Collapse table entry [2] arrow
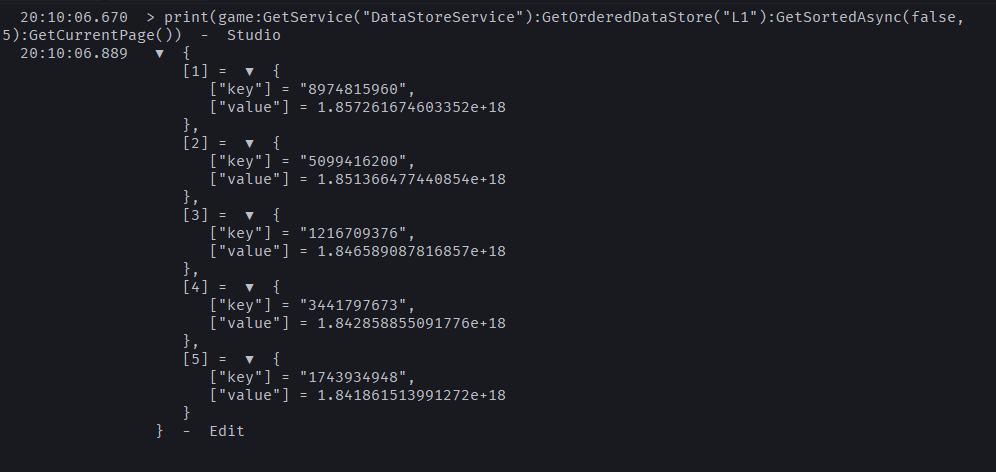The width and height of the screenshot is (996, 472). pos(250,144)
